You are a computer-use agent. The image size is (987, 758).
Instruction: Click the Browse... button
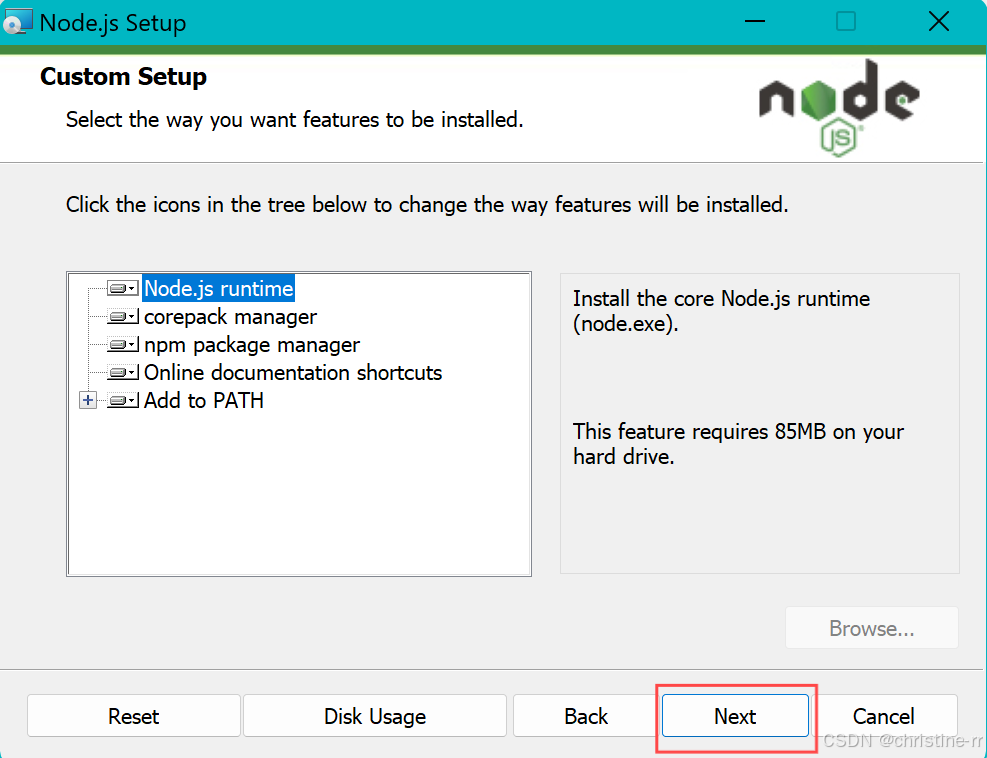point(872,628)
